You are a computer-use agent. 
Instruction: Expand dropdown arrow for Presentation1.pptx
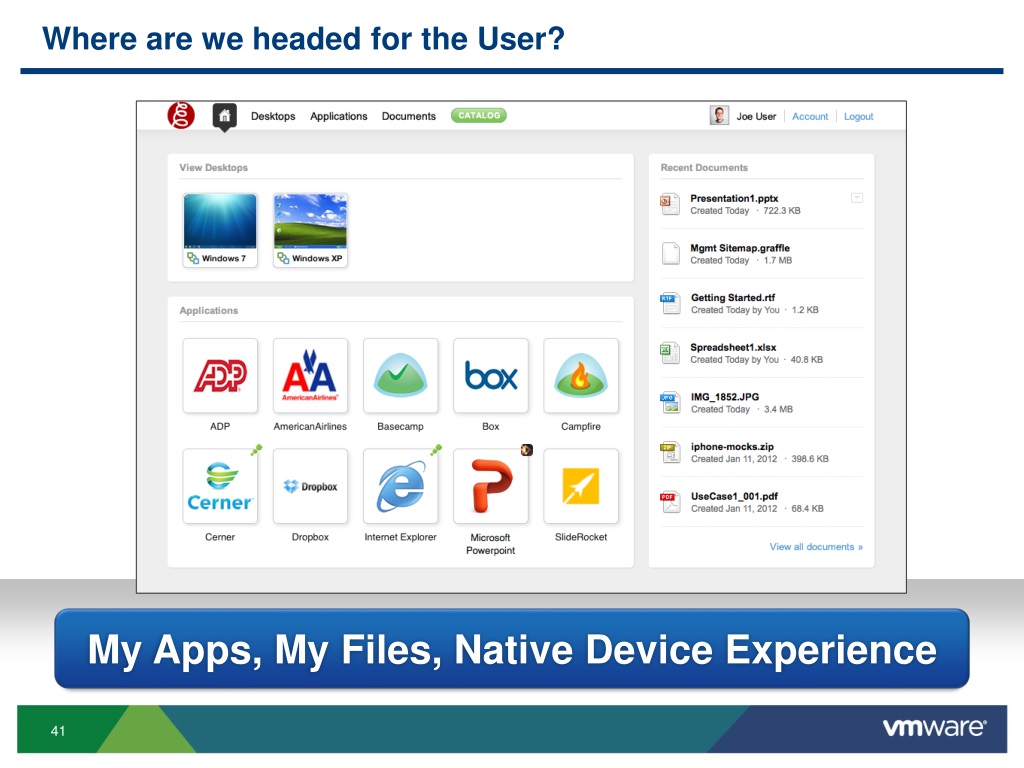(x=857, y=198)
